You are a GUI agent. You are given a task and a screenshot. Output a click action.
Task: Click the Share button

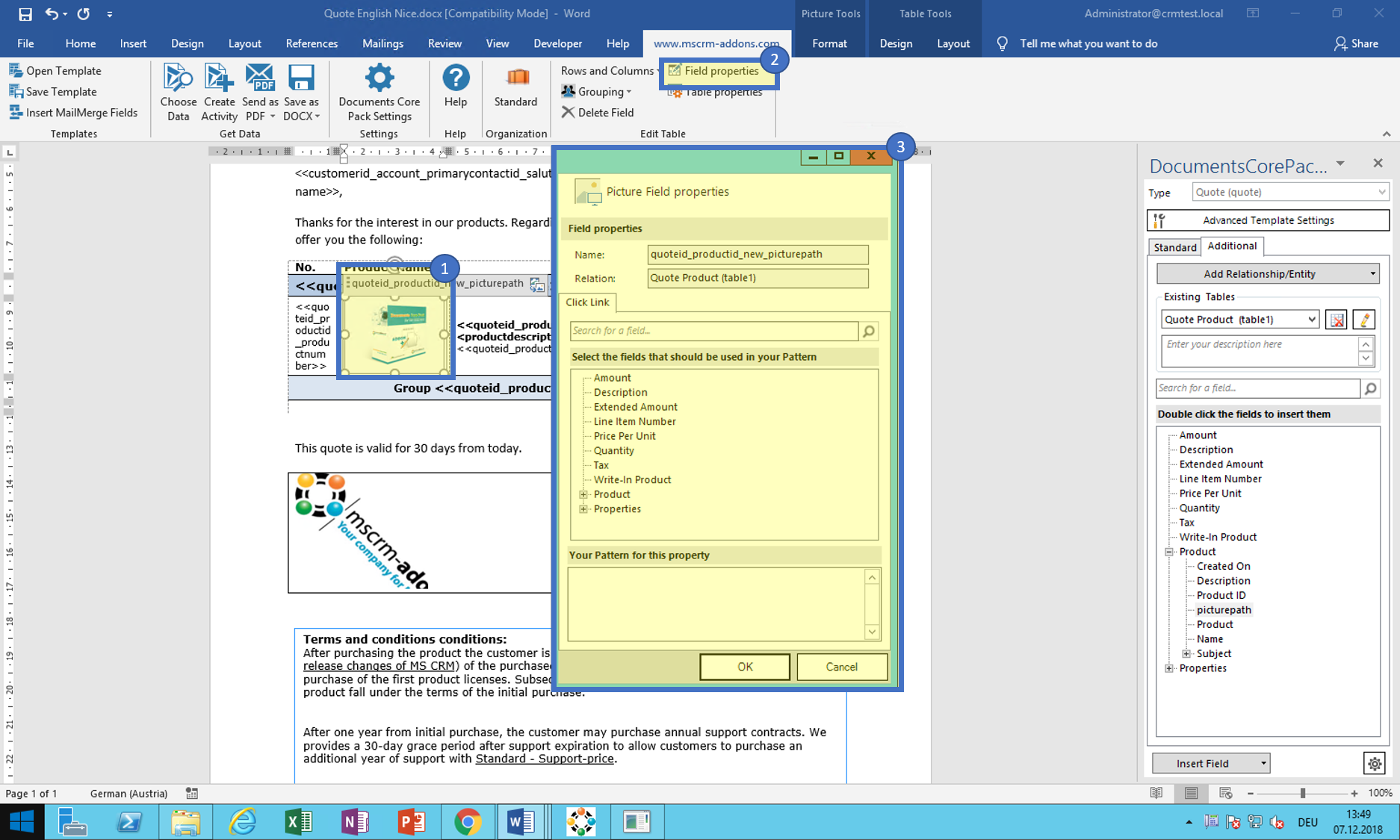click(1356, 43)
